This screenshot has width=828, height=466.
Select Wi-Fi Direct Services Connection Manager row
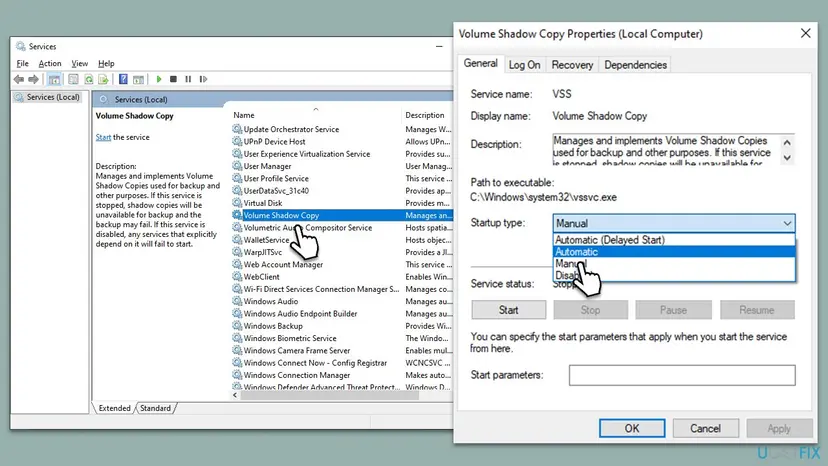[x=342, y=289]
